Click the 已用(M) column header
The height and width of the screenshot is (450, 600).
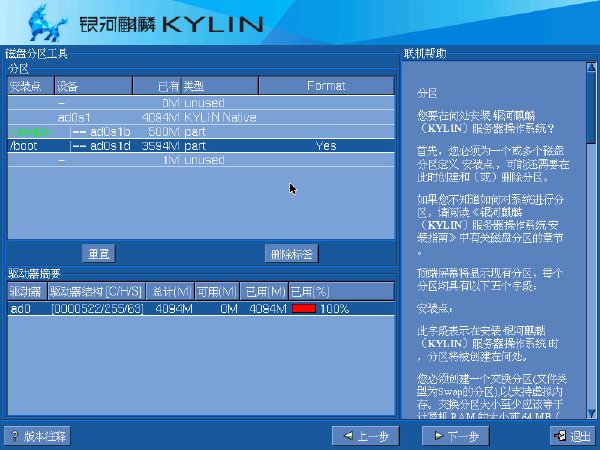tap(265, 292)
